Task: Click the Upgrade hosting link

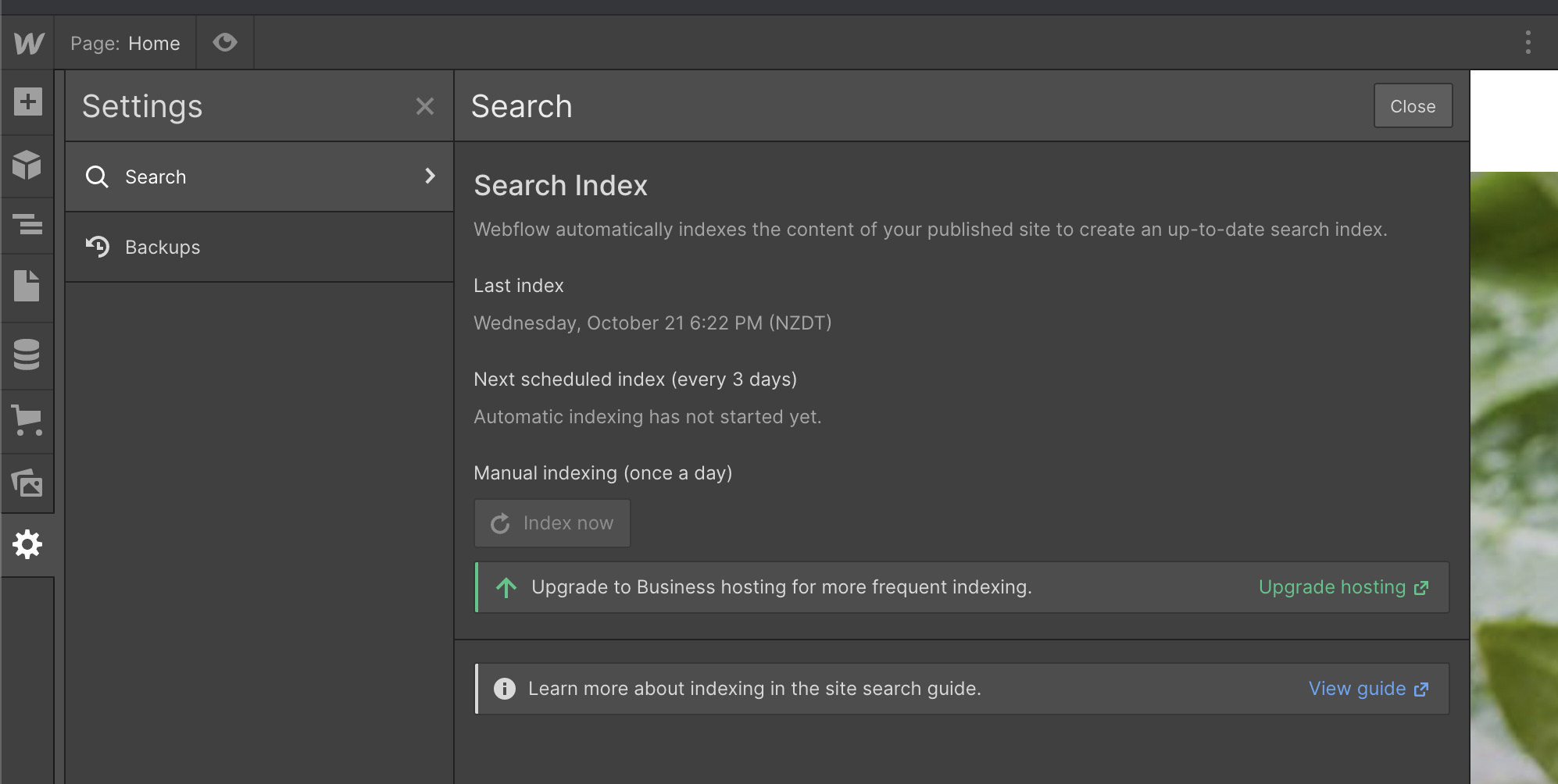Action: [1343, 587]
